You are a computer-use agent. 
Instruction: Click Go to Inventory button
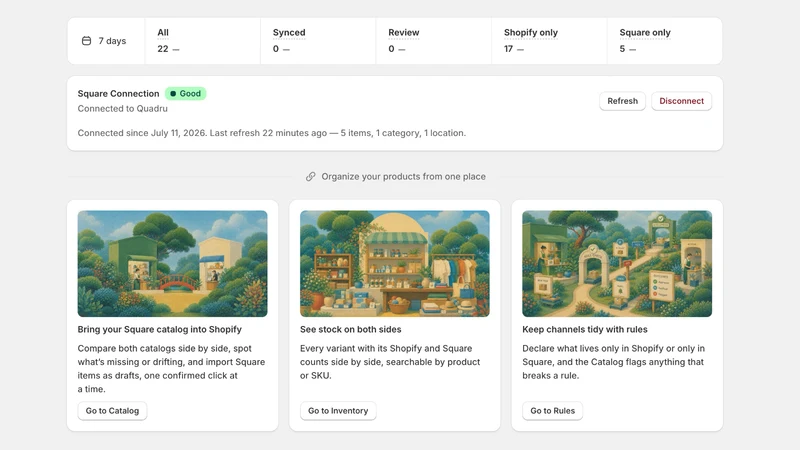click(338, 411)
